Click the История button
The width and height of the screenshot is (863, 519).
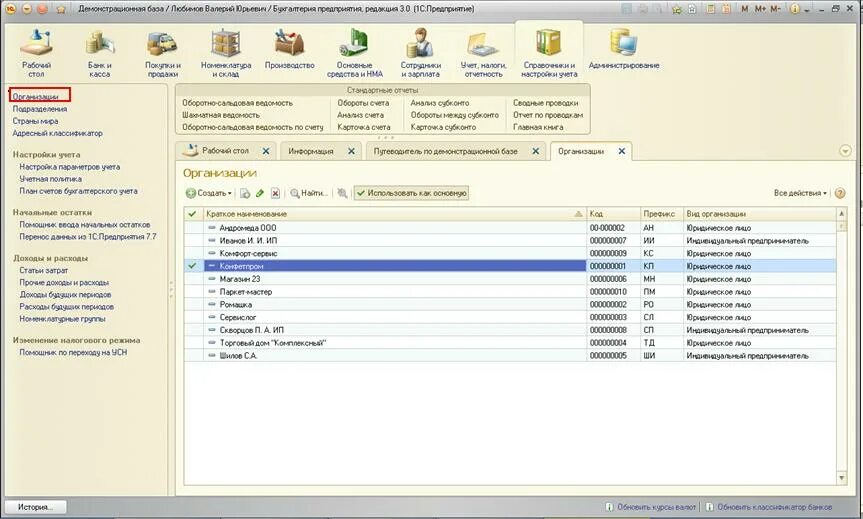[x=35, y=507]
